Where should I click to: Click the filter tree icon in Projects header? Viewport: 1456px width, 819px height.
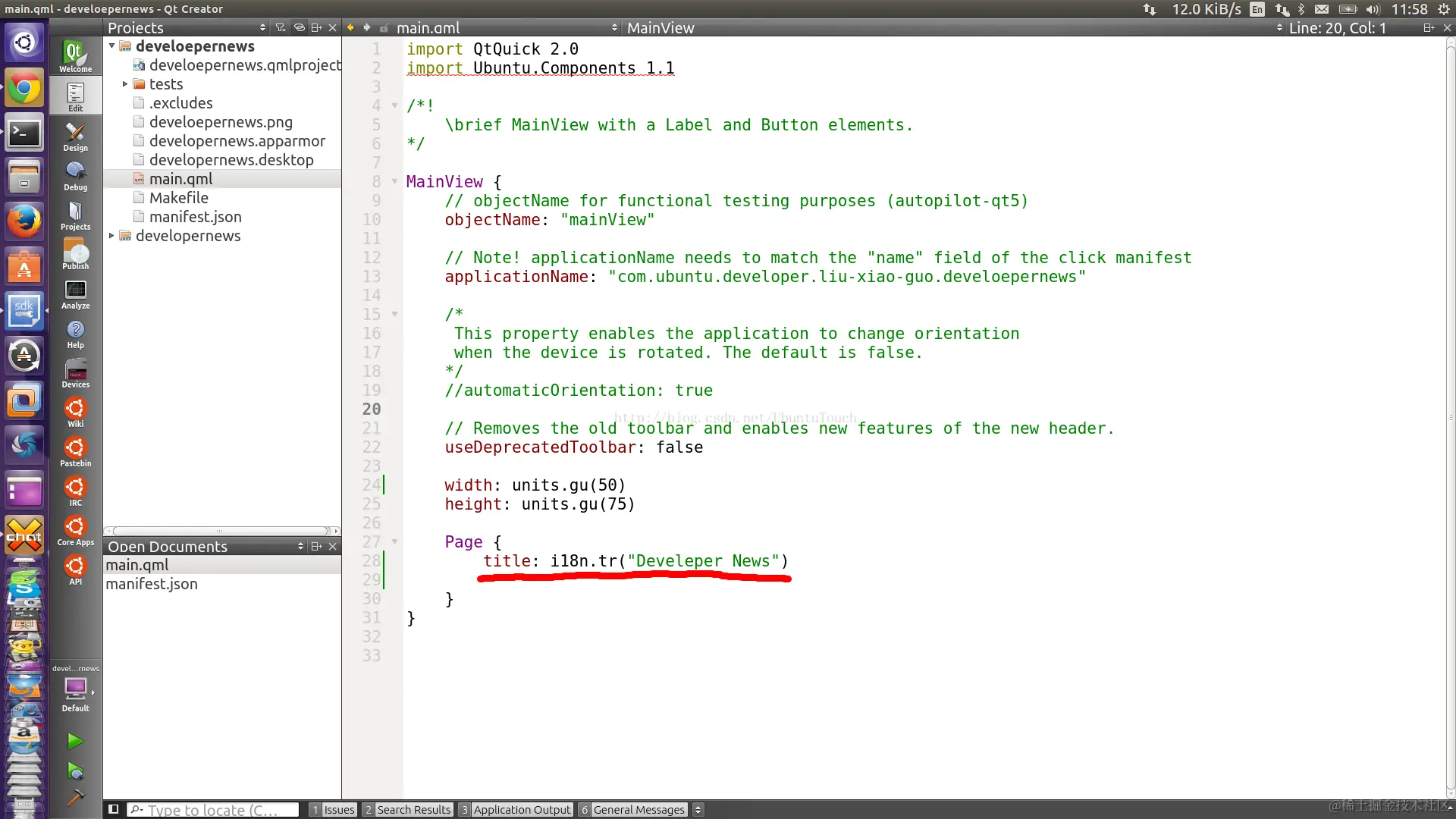coord(281,27)
